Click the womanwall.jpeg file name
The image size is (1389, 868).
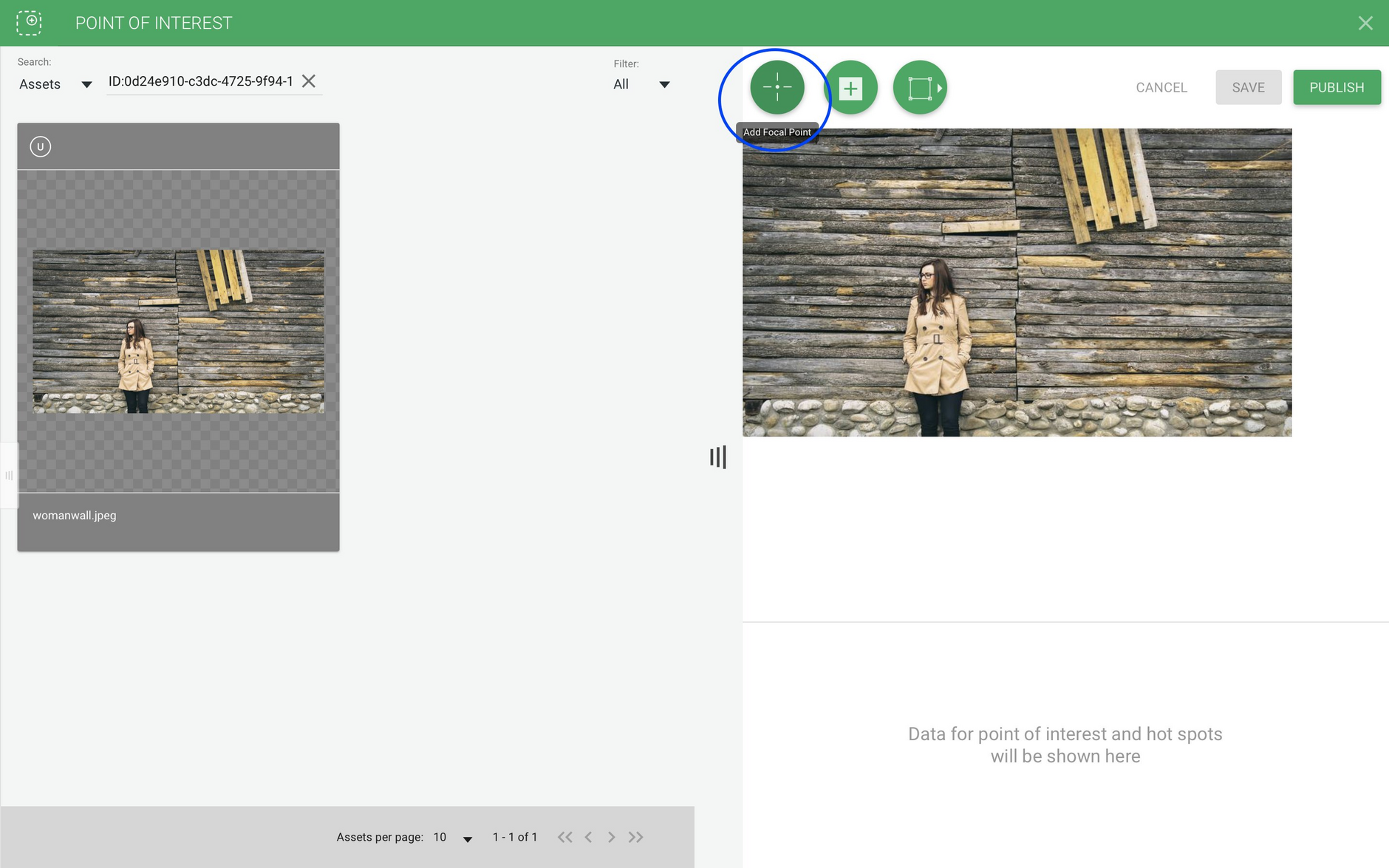tap(75, 516)
